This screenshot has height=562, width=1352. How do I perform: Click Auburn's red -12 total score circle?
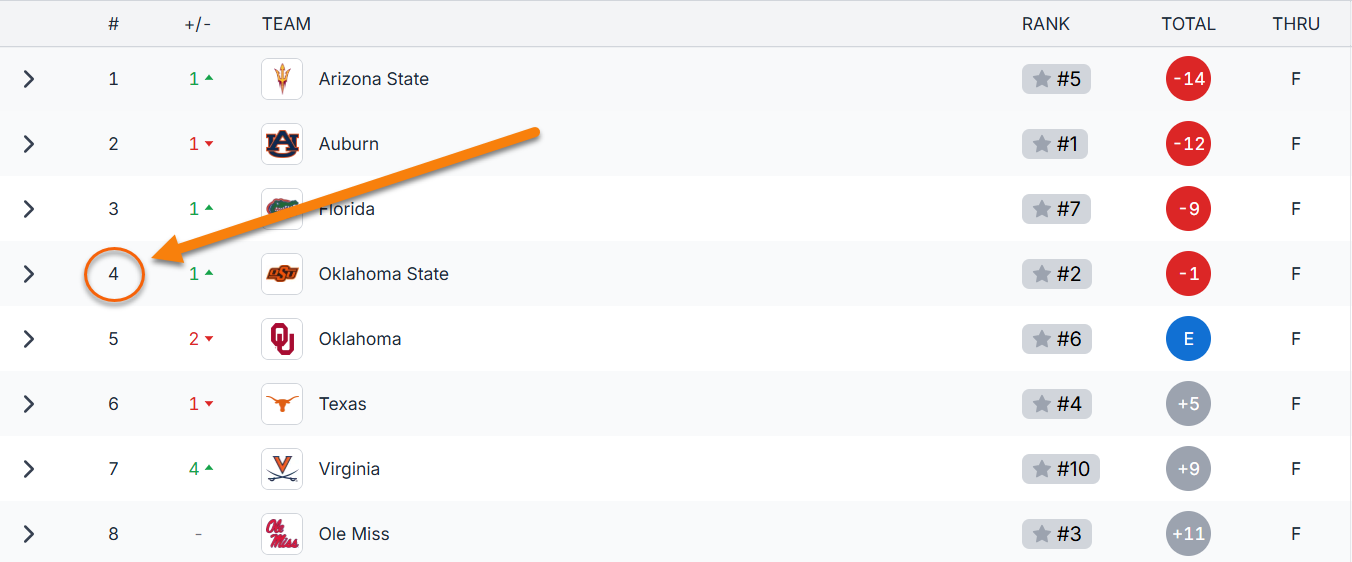1188,144
